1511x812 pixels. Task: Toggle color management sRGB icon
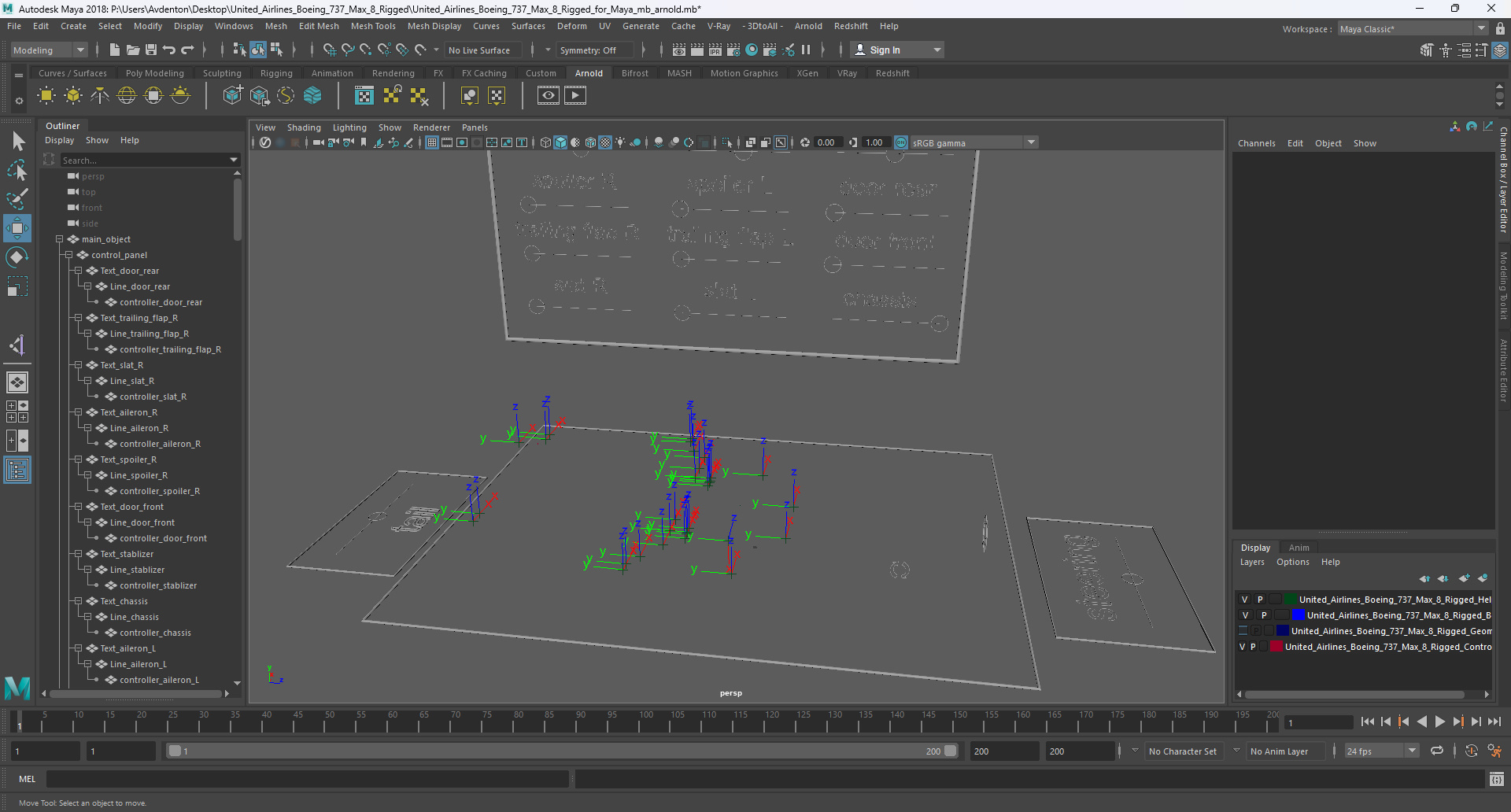point(901,142)
